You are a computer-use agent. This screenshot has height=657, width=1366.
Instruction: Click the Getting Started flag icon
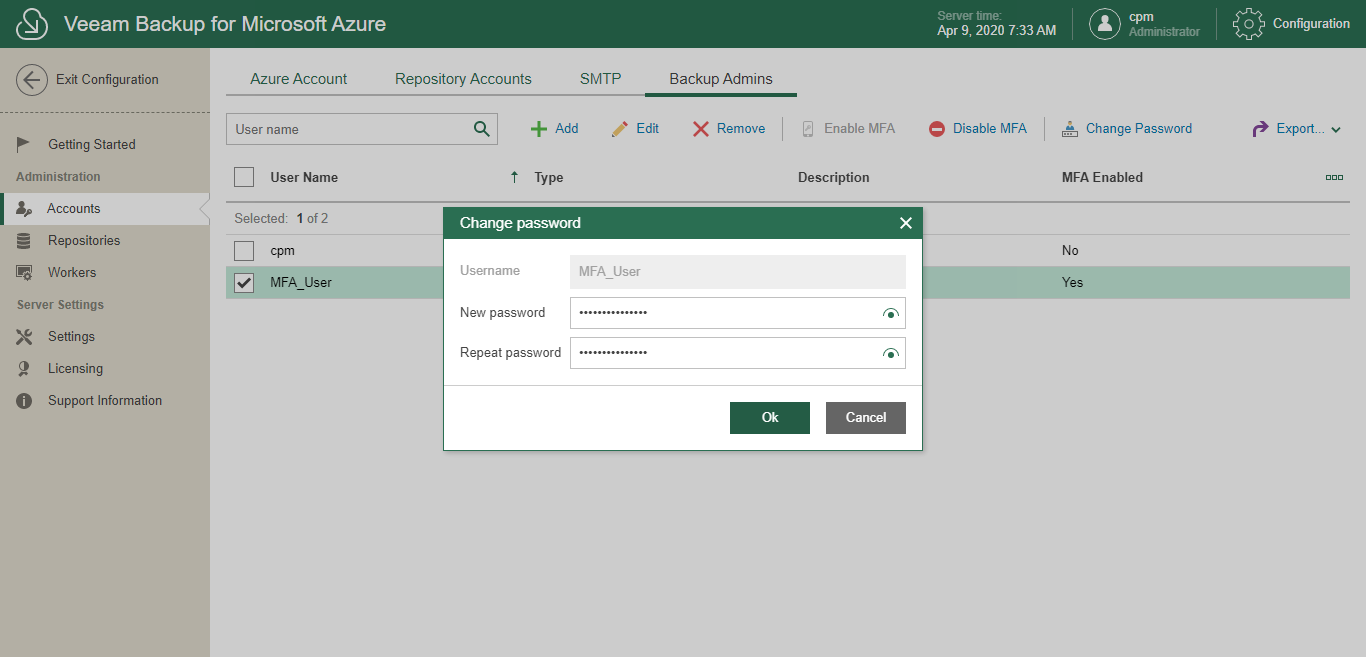(x=25, y=144)
